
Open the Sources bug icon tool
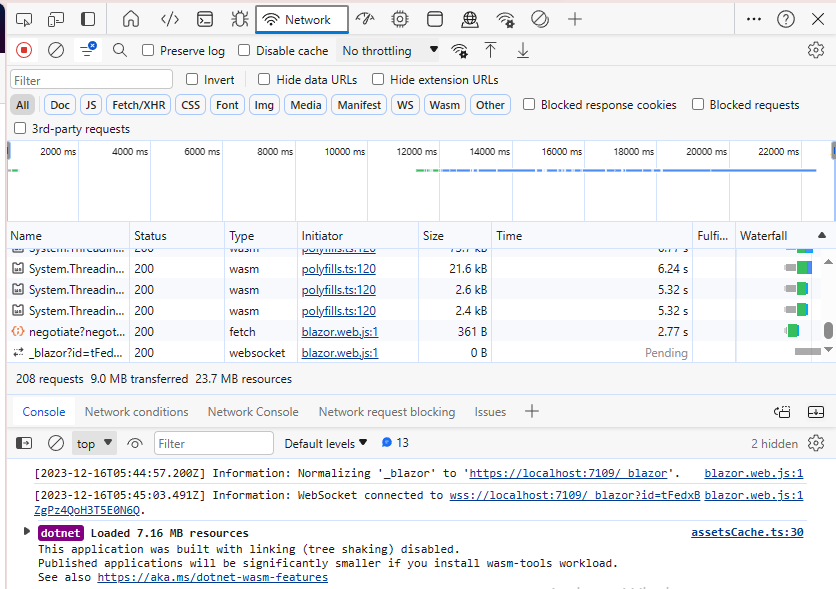(239, 20)
